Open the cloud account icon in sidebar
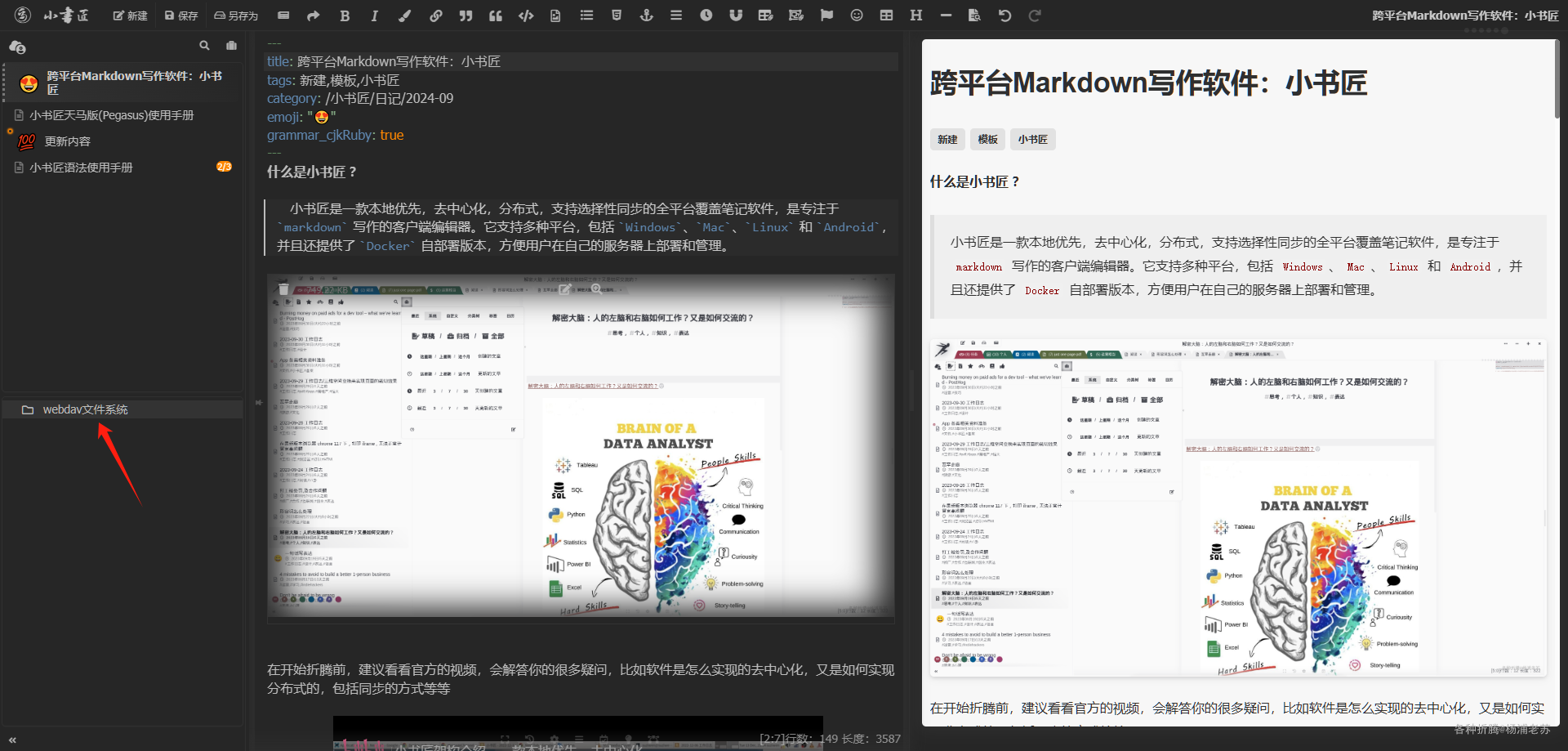 pos(17,47)
